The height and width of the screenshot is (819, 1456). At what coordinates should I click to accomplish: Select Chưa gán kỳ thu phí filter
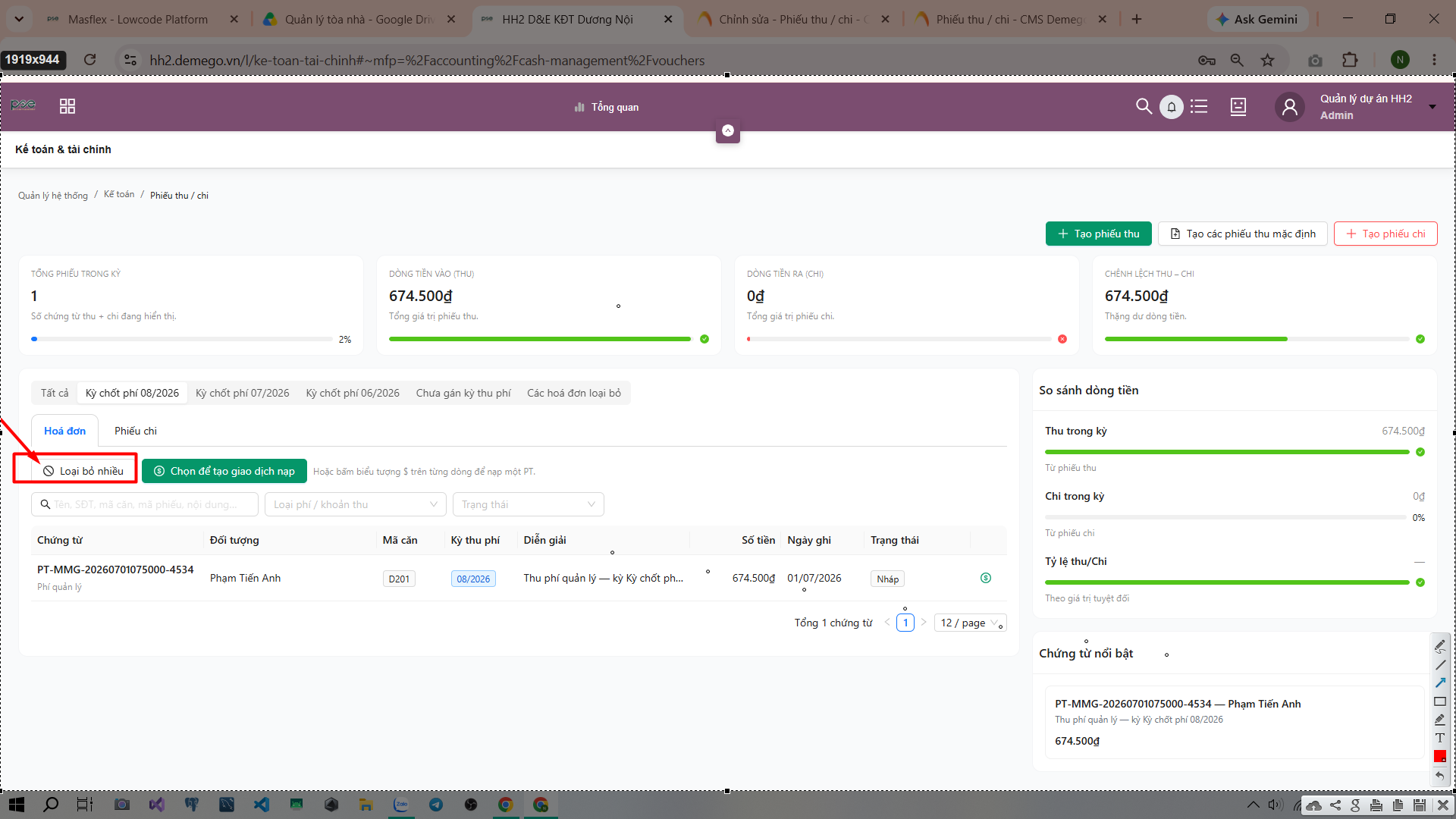pyautogui.click(x=463, y=393)
